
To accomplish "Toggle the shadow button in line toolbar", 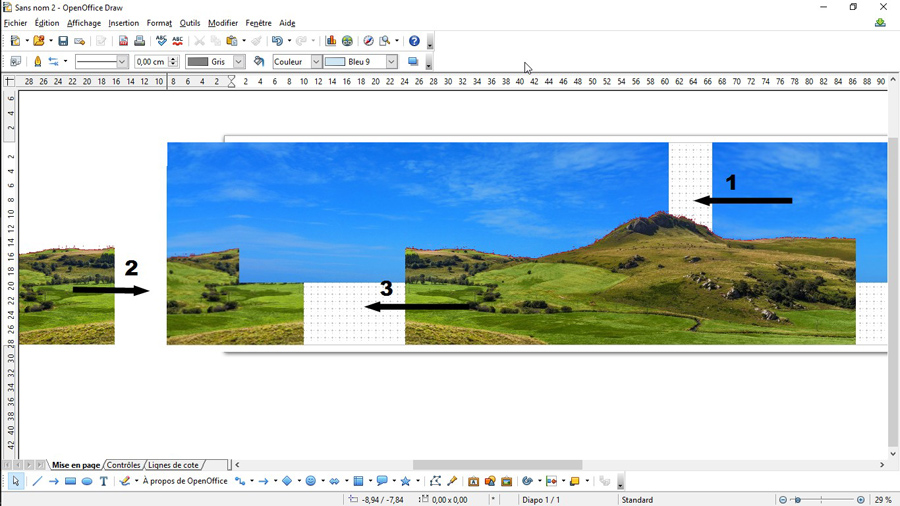I will [x=412, y=61].
